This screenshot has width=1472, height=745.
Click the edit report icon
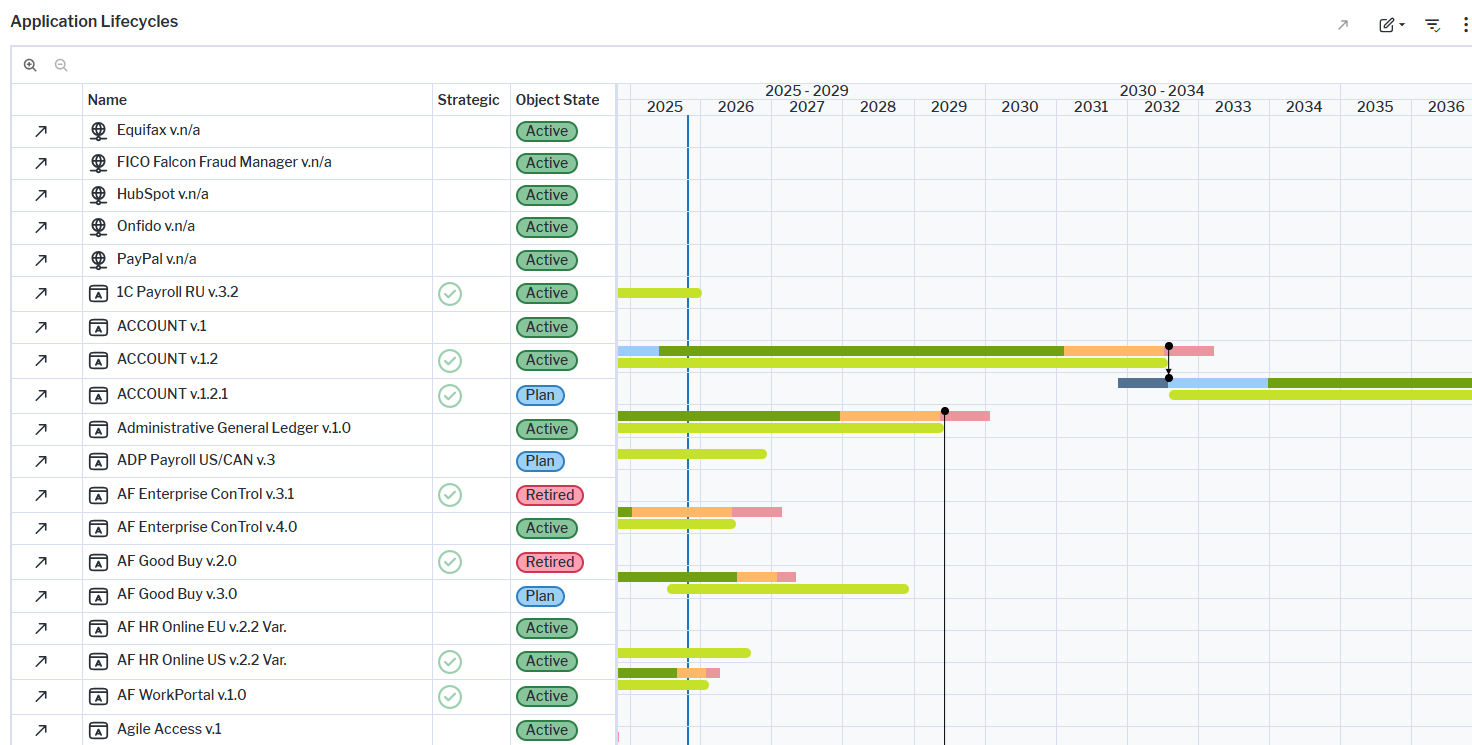pos(1385,24)
